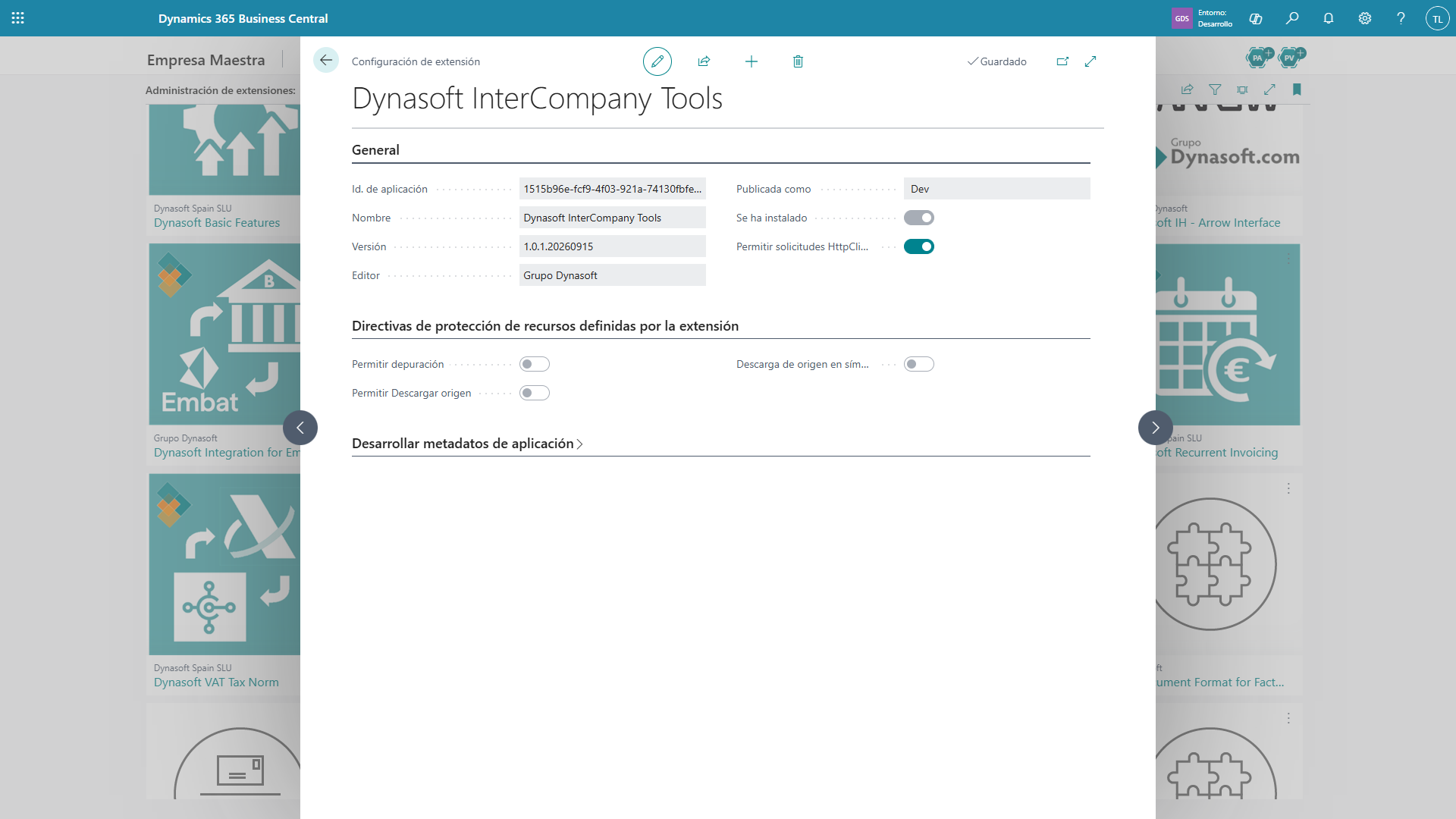Open more options for Recurrent Invoicing tile
The width and height of the screenshot is (1456, 819).
click(1288, 259)
